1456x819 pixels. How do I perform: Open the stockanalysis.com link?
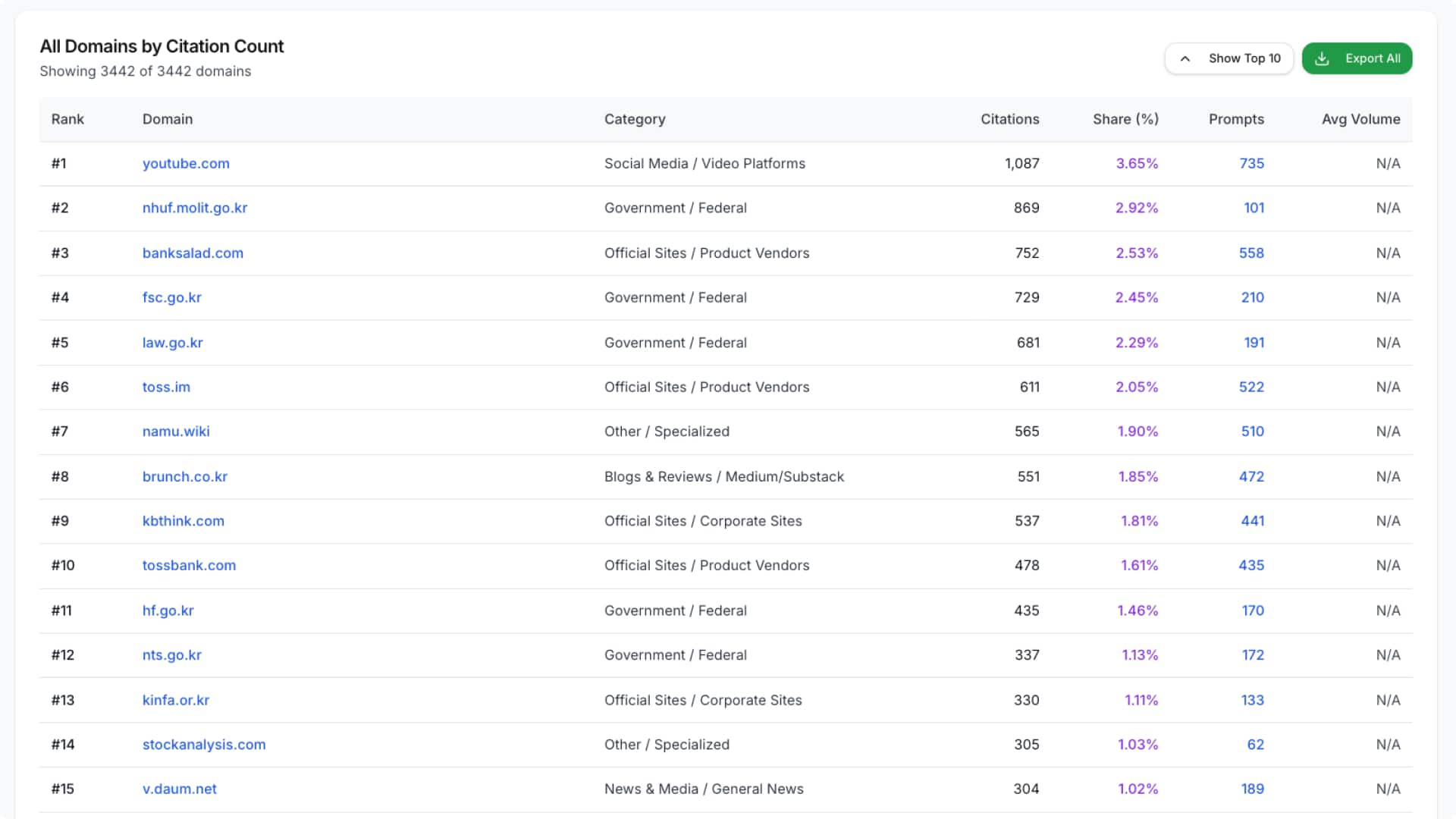(x=204, y=744)
